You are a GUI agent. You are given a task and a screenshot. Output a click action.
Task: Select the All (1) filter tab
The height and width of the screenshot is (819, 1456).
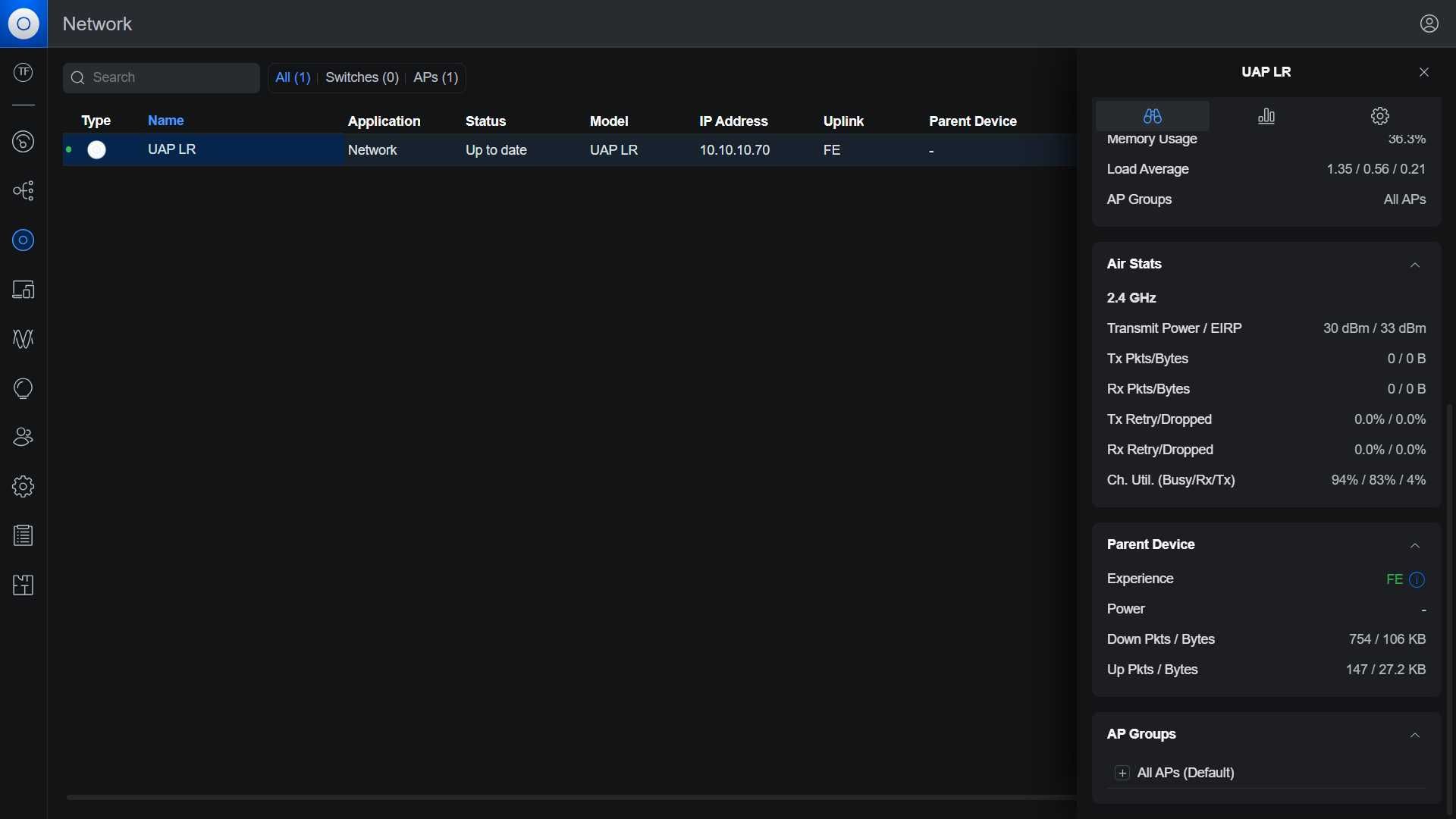click(x=293, y=77)
